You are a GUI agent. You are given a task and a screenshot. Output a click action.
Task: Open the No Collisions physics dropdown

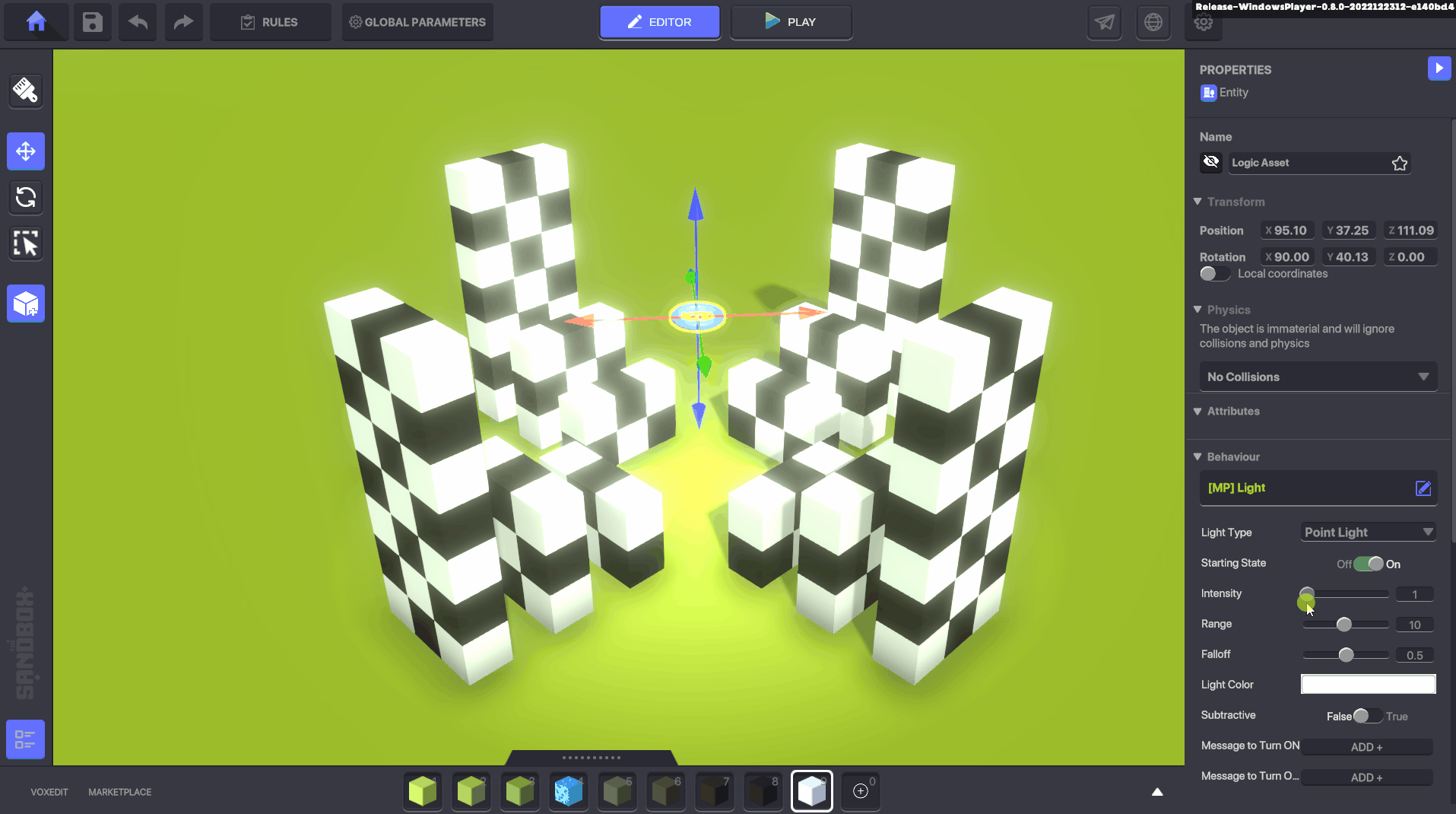(1318, 377)
